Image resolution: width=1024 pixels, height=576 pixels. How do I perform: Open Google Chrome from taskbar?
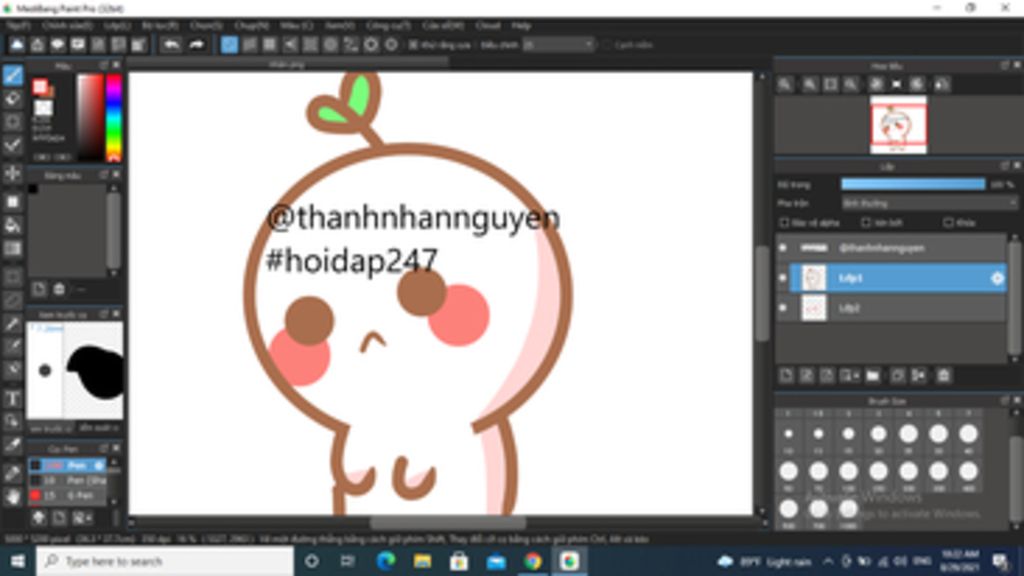click(532, 561)
